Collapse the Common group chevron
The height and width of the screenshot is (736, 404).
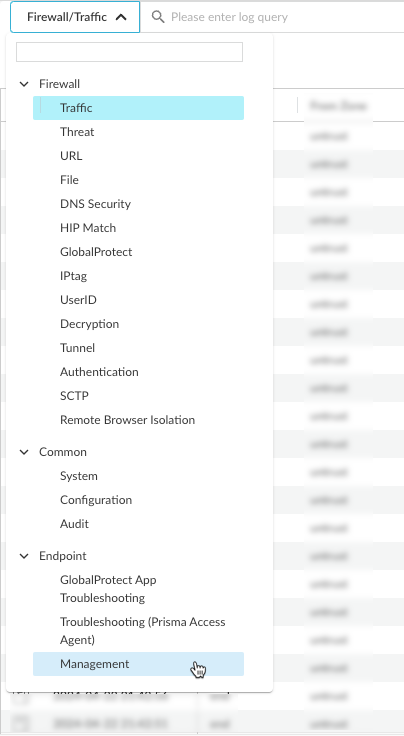pos(24,452)
